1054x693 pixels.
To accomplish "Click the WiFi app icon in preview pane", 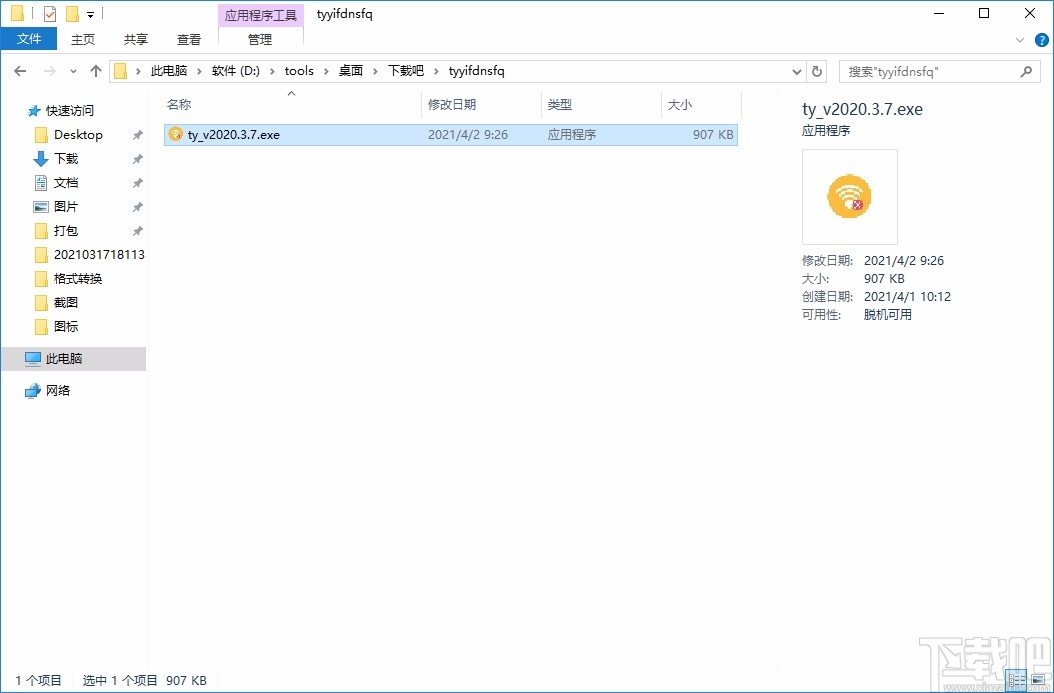I will click(x=849, y=196).
